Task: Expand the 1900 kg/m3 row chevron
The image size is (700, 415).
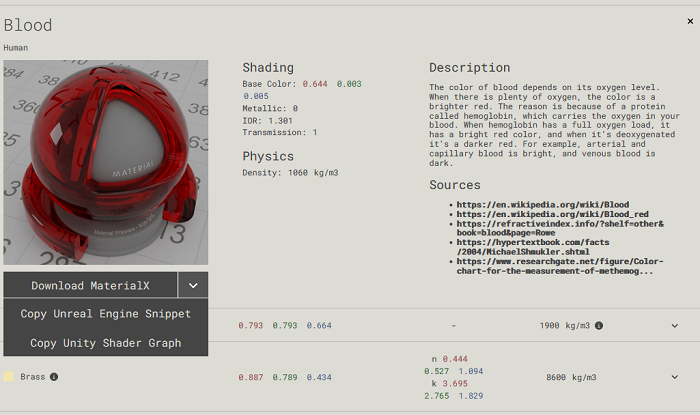Action: tap(674, 325)
